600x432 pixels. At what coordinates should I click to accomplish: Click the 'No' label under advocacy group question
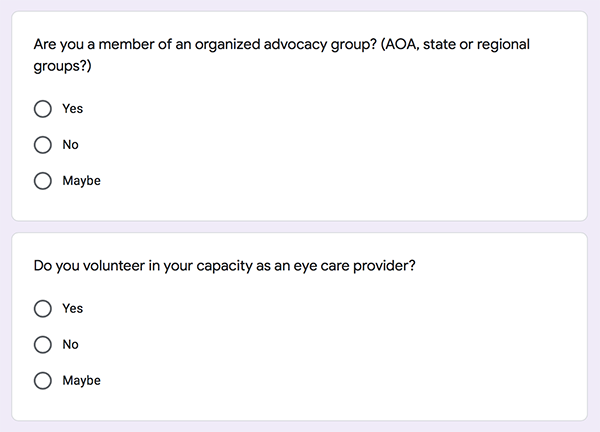pyautogui.click(x=70, y=145)
